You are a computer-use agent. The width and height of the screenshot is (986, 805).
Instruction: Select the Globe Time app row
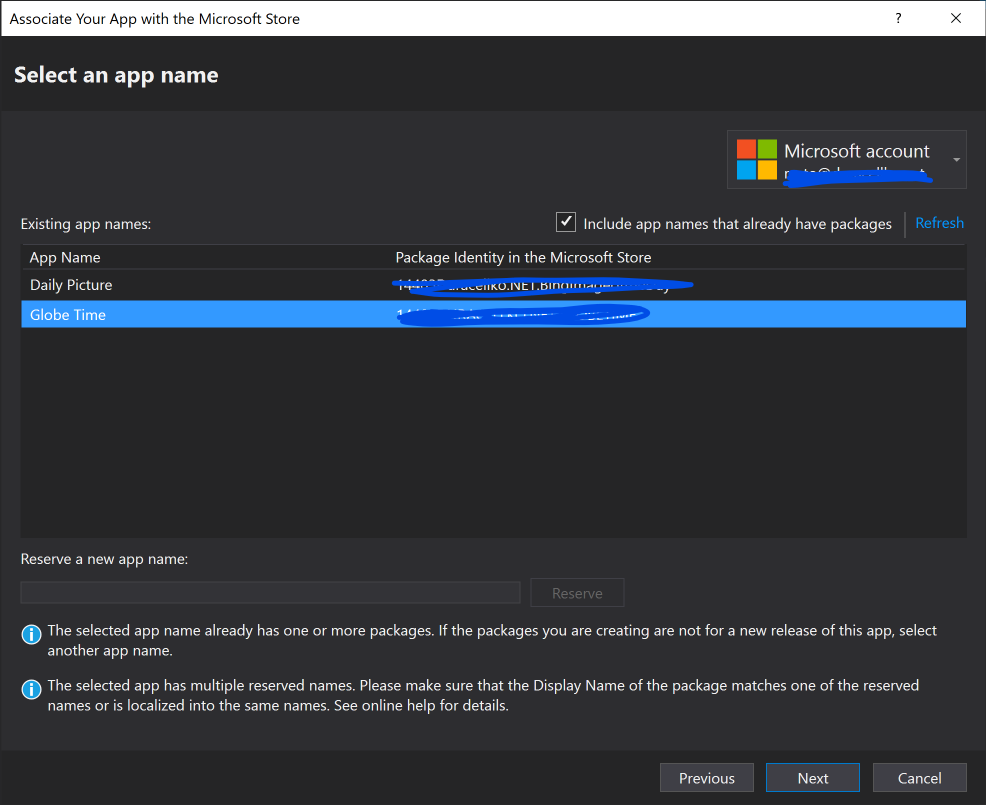coord(494,314)
